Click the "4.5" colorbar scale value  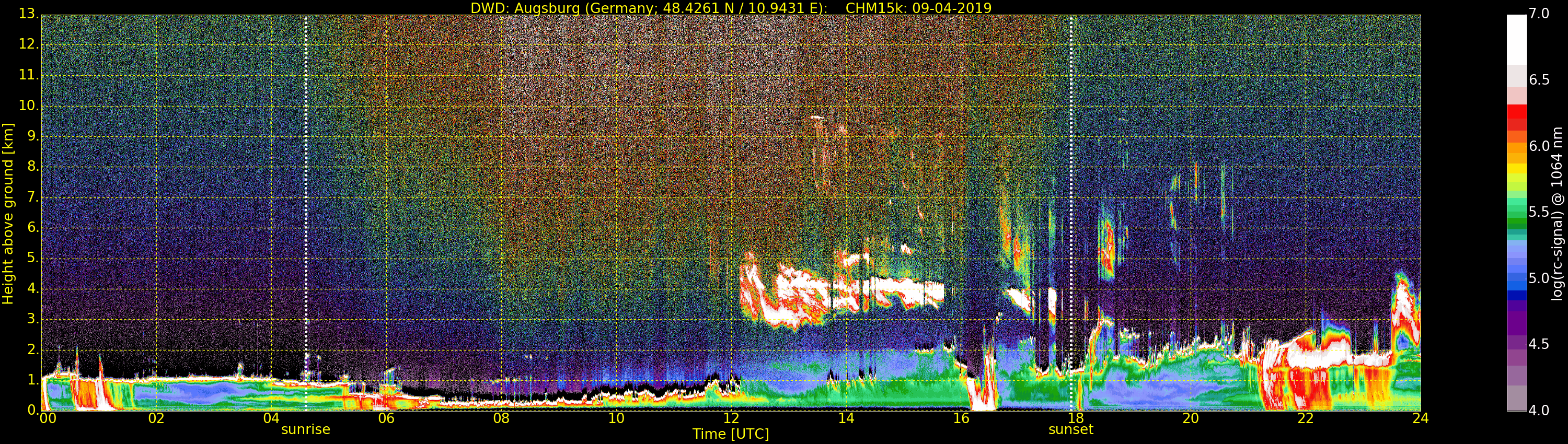tap(1539, 344)
